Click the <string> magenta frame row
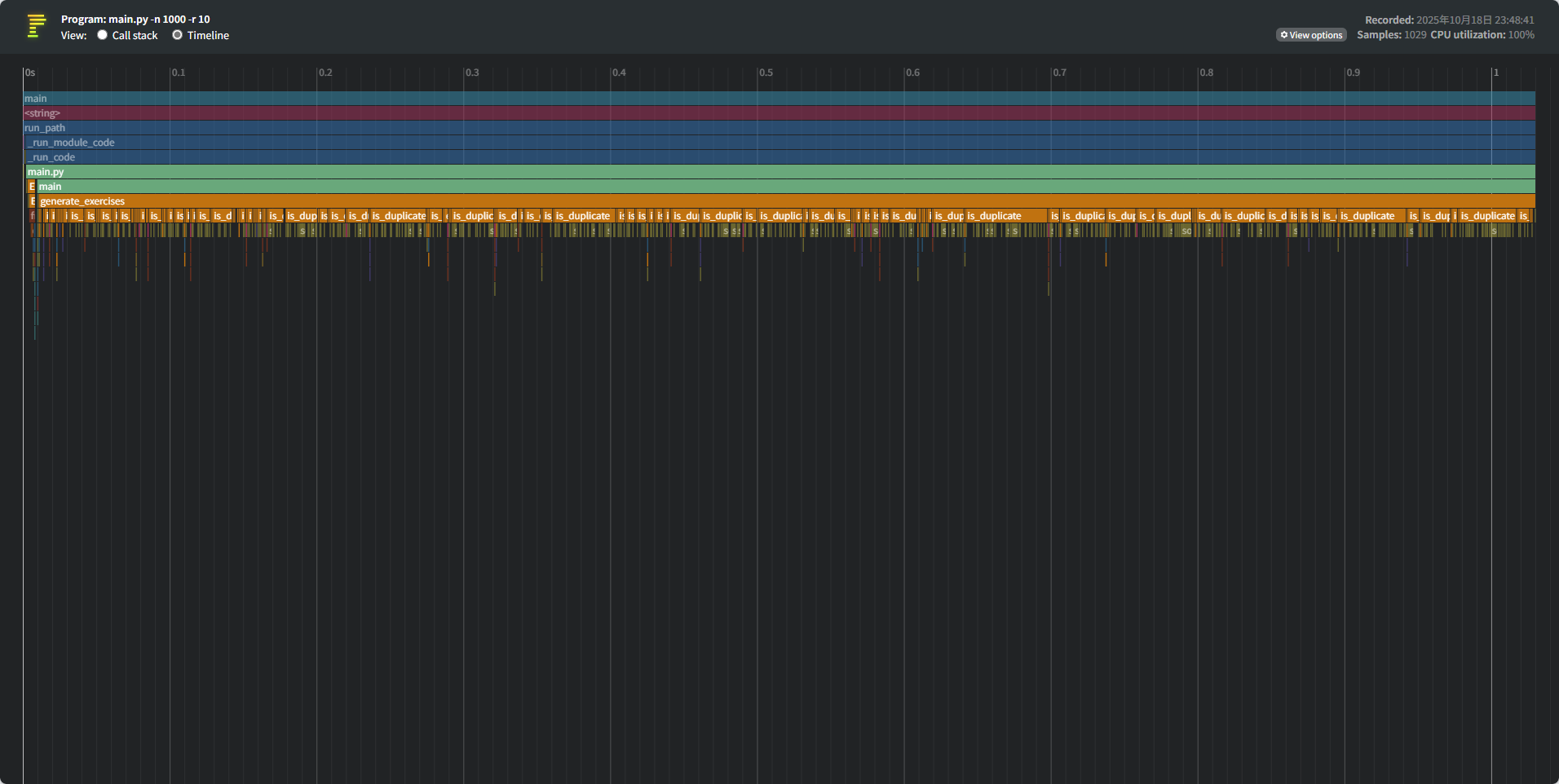This screenshot has width=1559, height=784. (779, 113)
